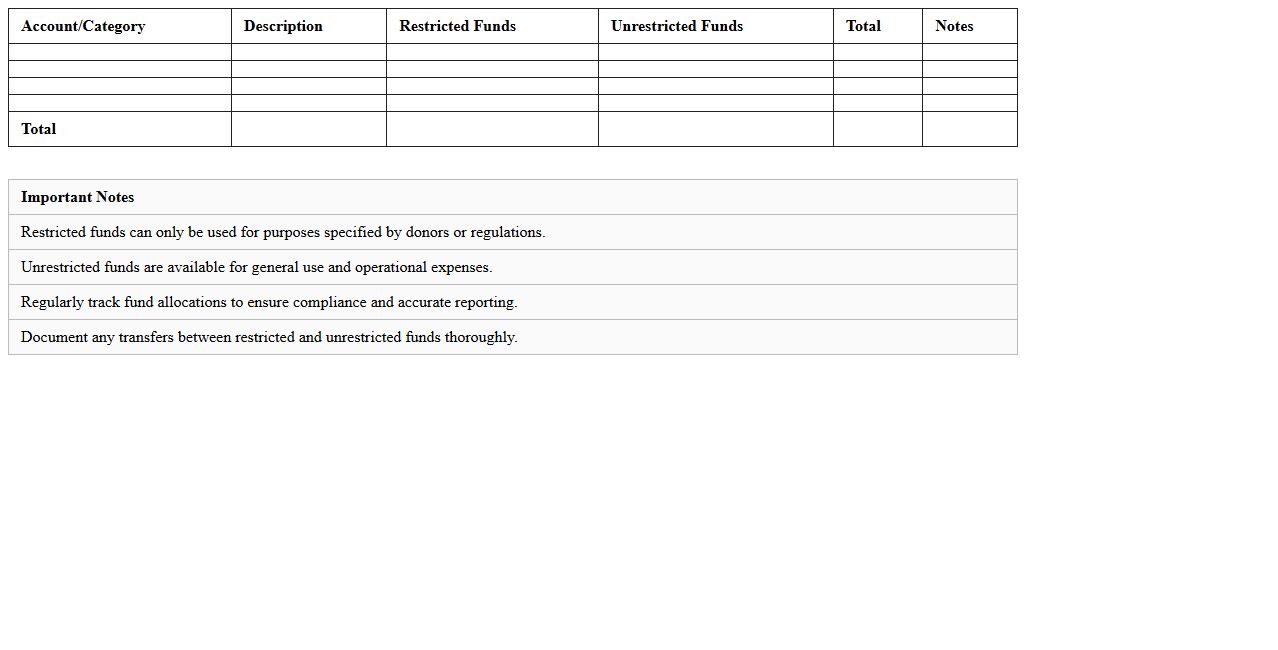Click the note about documenting fund transfers
1278x650 pixels.
click(269, 337)
